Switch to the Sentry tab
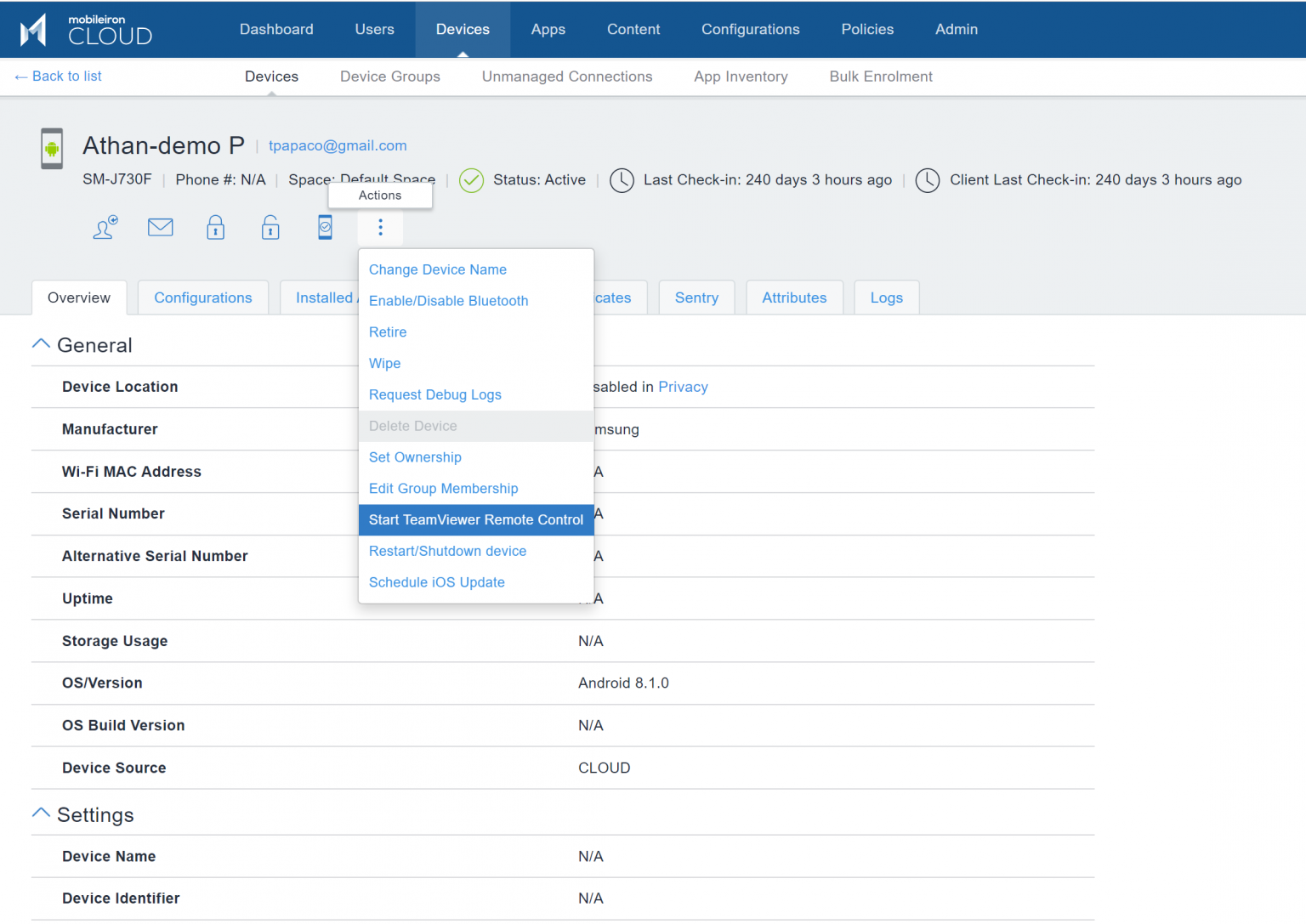1306x924 pixels. (x=696, y=298)
